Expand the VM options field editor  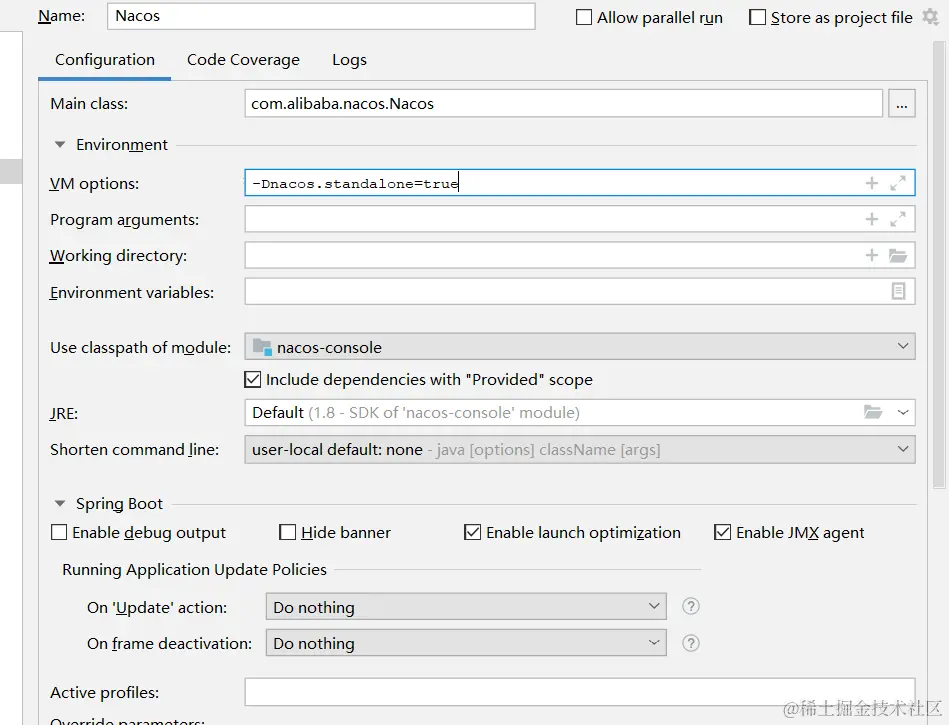[x=898, y=183]
